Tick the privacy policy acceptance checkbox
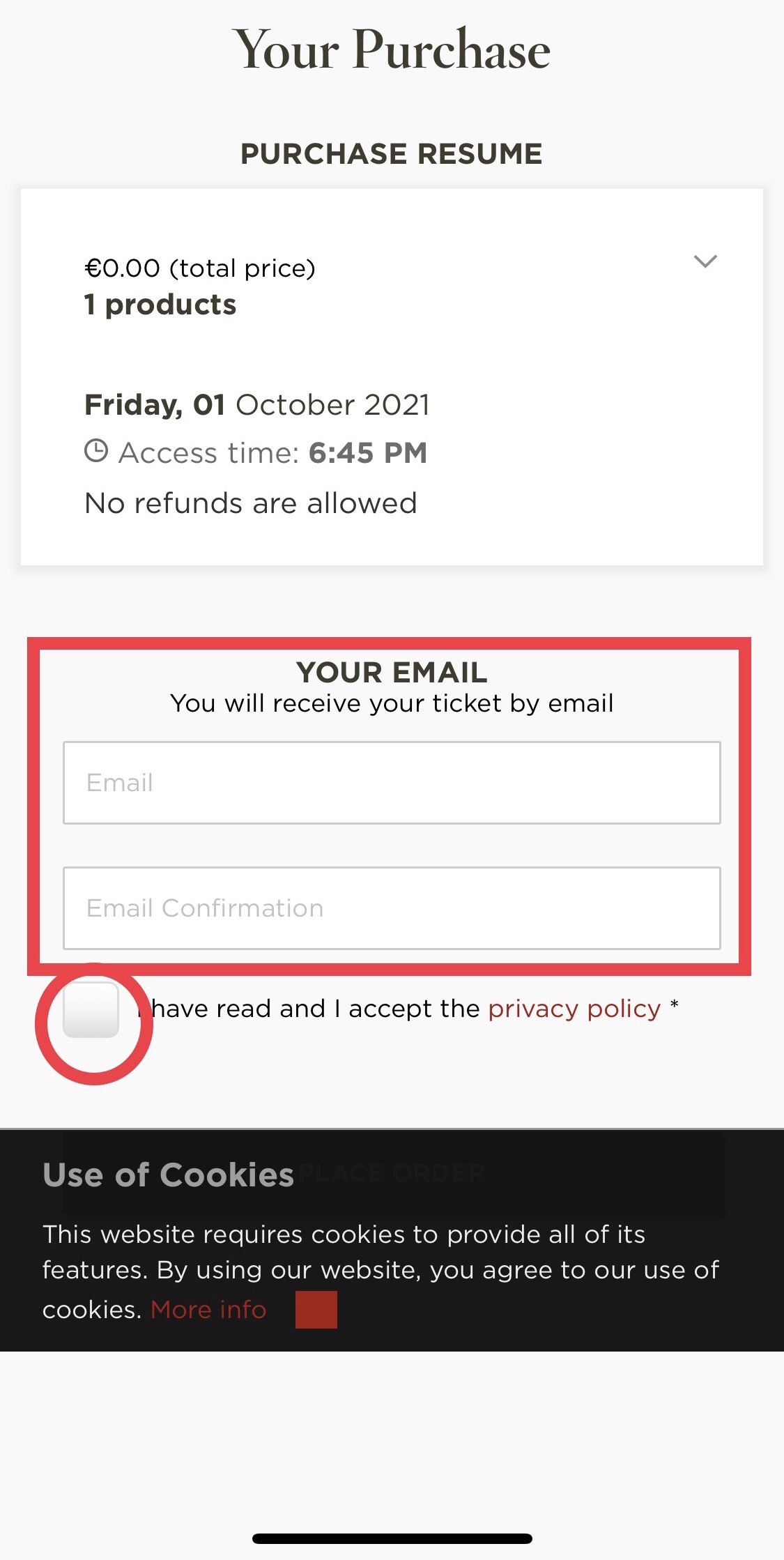The height and width of the screenshot is (1560, 784). [x=91, y=1009]
